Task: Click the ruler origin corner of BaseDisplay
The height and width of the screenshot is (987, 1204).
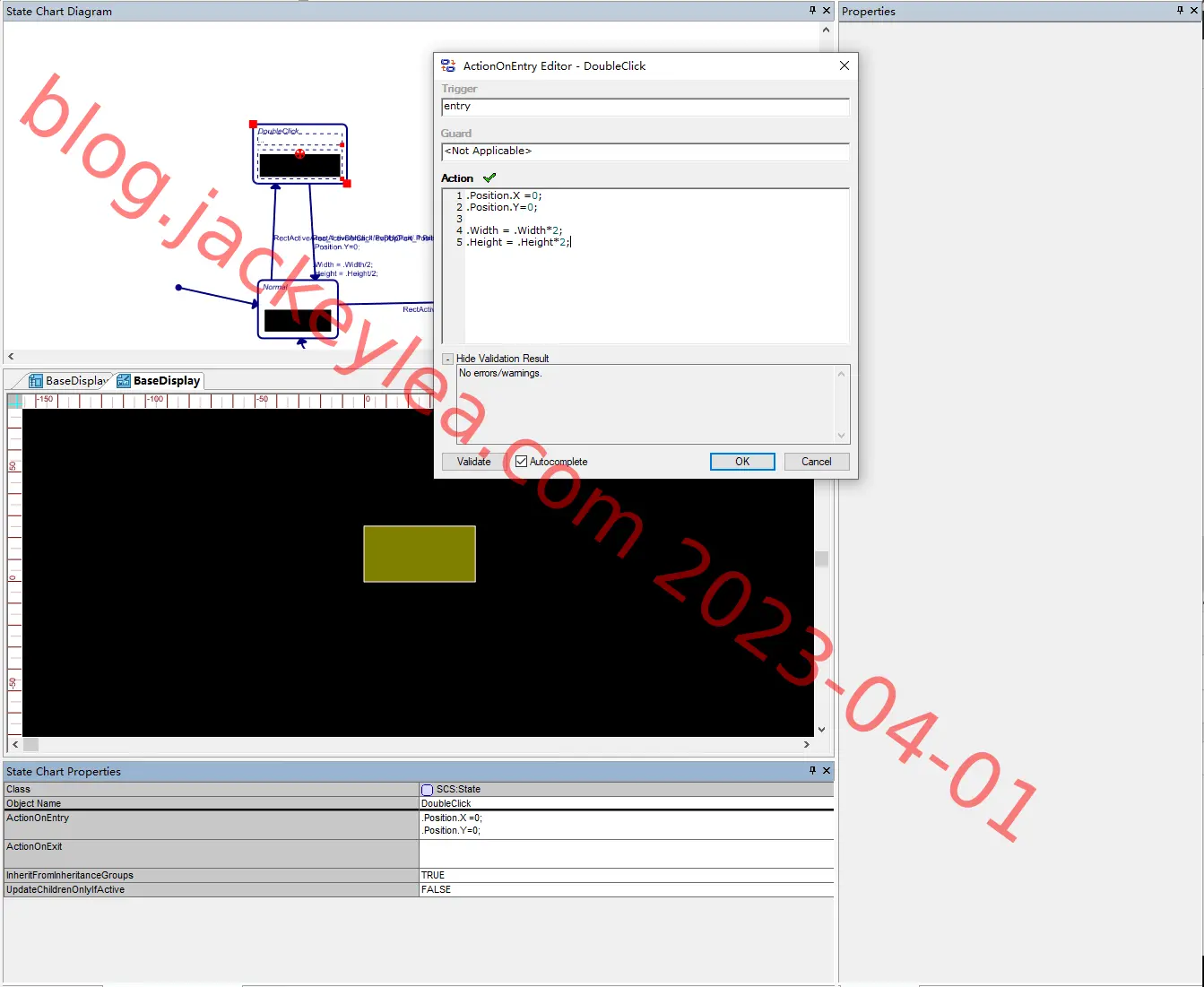Action: coord(14,401)
